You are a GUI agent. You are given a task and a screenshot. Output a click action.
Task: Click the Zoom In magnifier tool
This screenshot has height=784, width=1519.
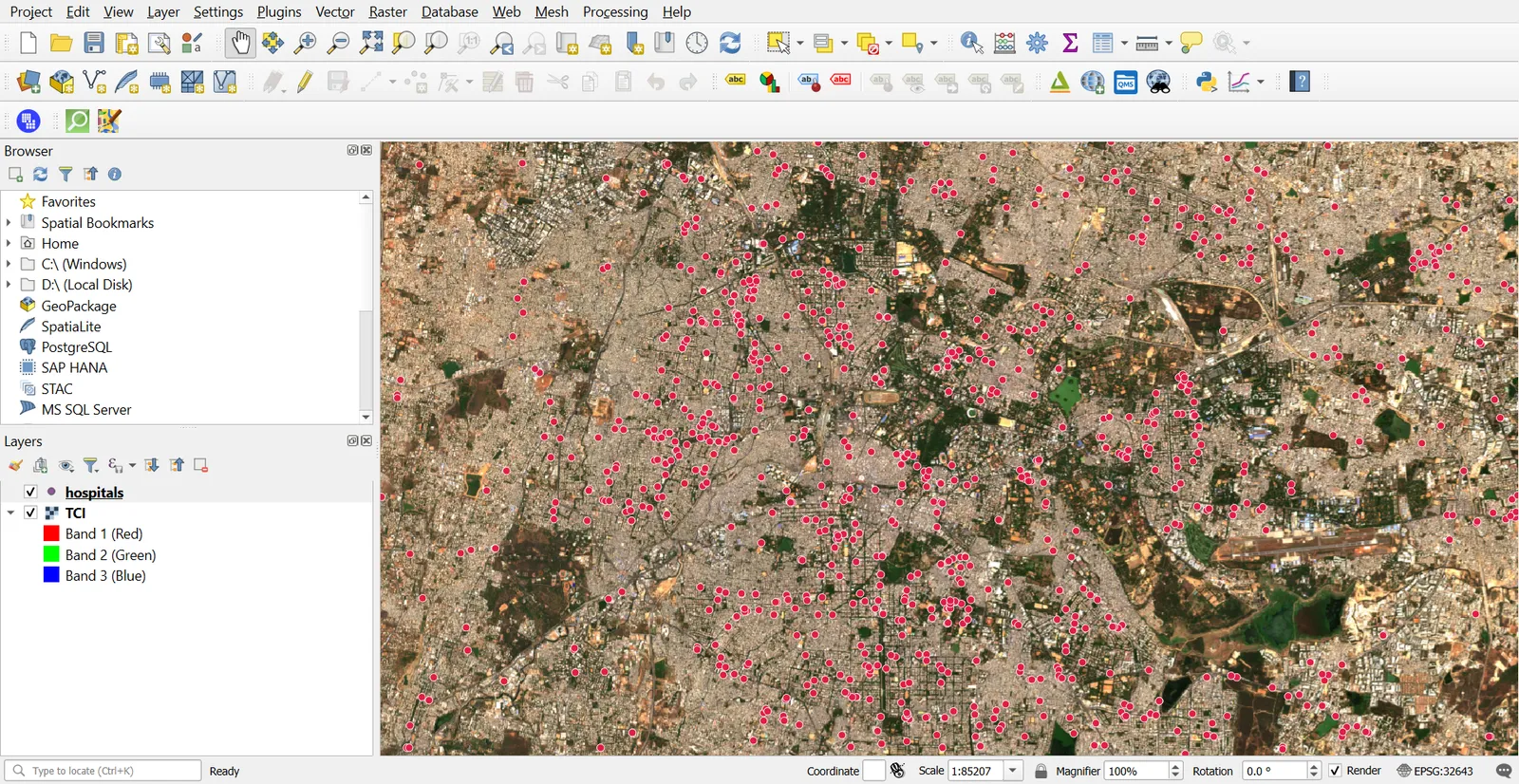305,43
